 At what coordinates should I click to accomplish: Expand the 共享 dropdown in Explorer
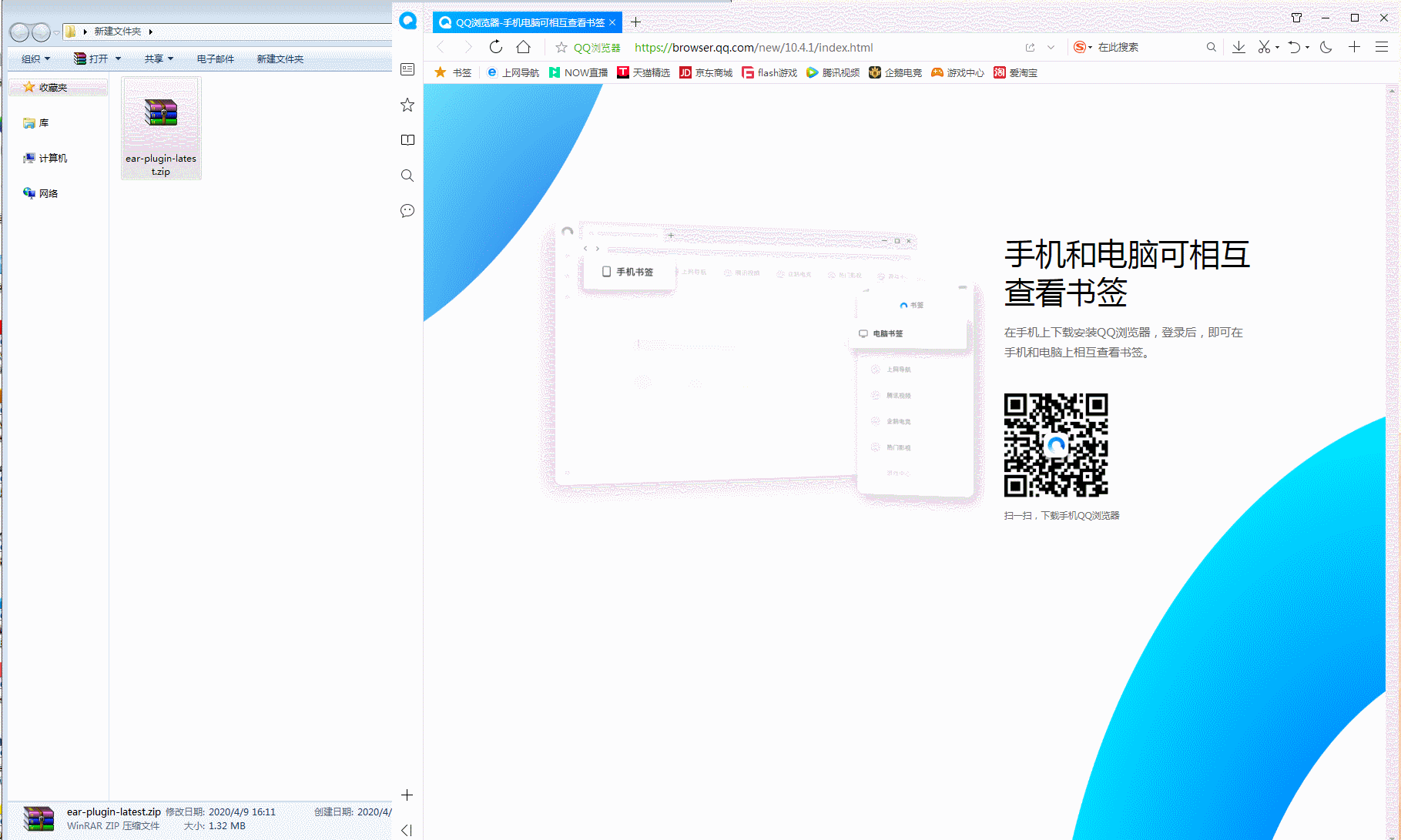point(159,59)
